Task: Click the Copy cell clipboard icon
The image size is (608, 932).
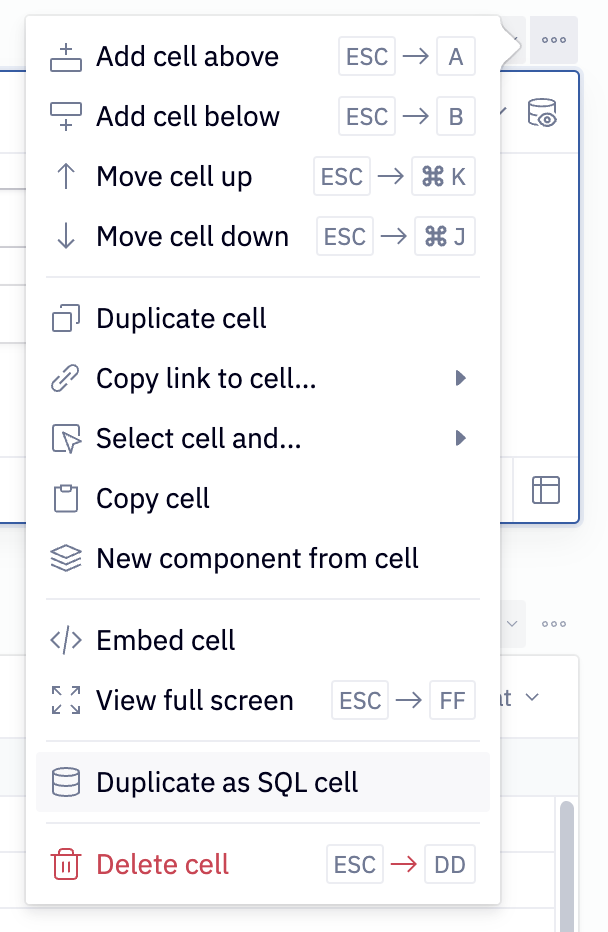Action: [x=66, y=498]
